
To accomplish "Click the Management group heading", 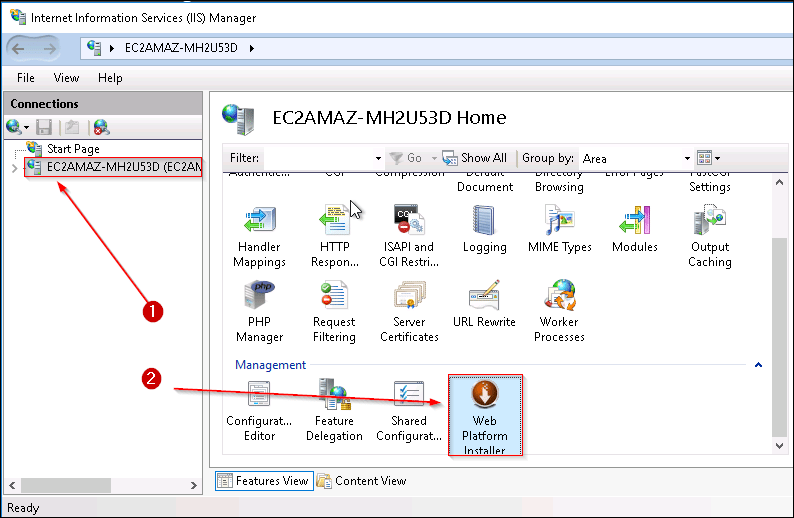I will tap(270, 365).
